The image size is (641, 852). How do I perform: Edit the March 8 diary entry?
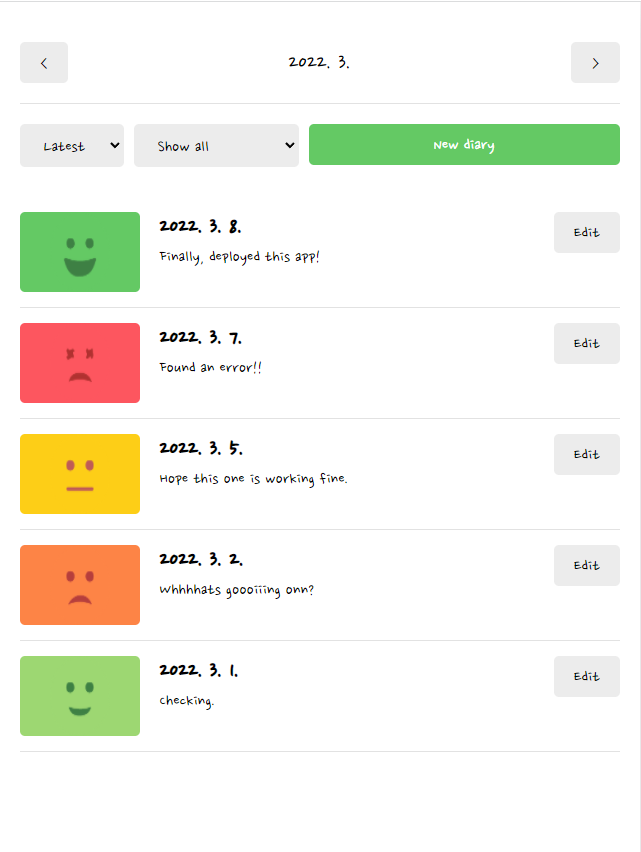pyautogui.click(x=587, y=232)
